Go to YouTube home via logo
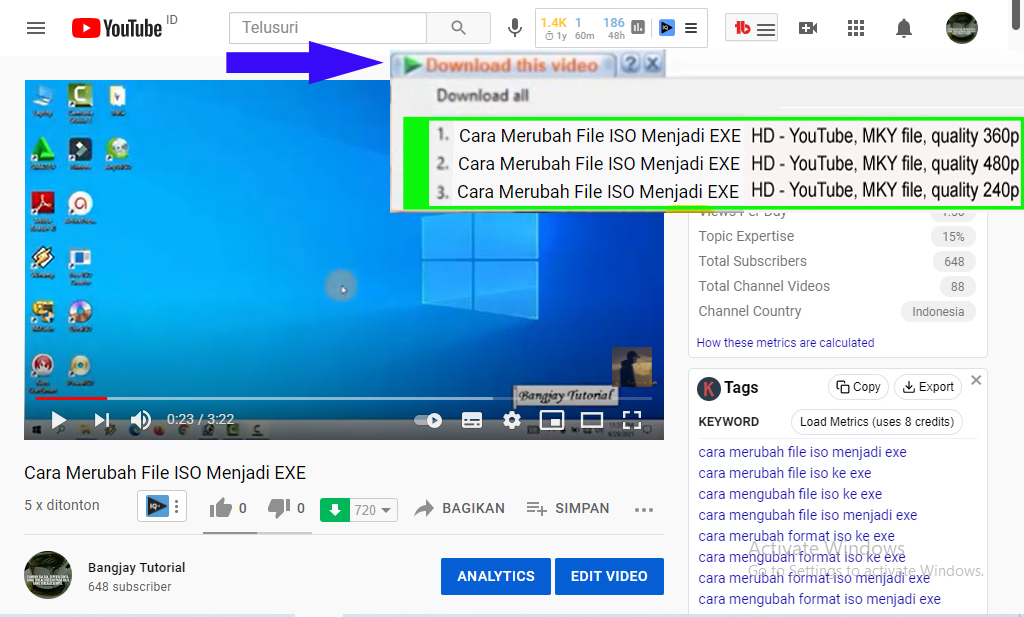1024x617 pixels. 117,28
